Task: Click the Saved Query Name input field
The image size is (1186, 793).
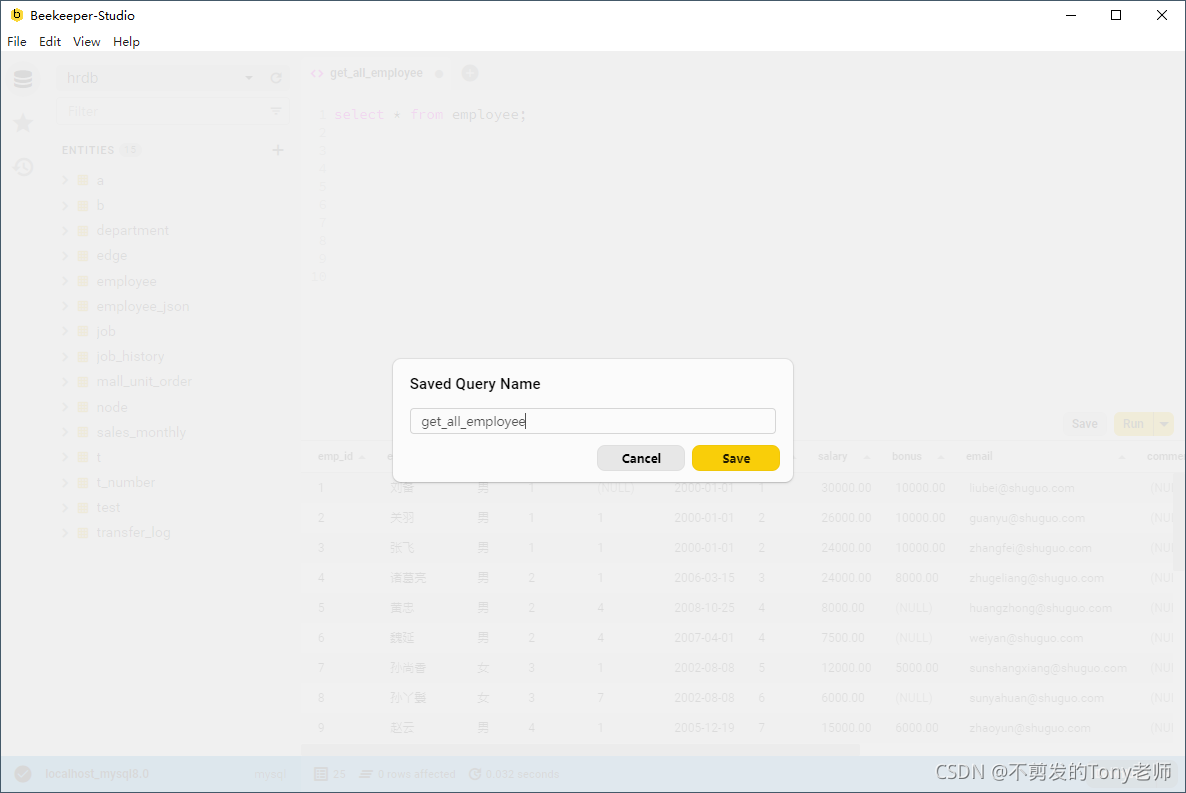Action: (x=592, y=421)
